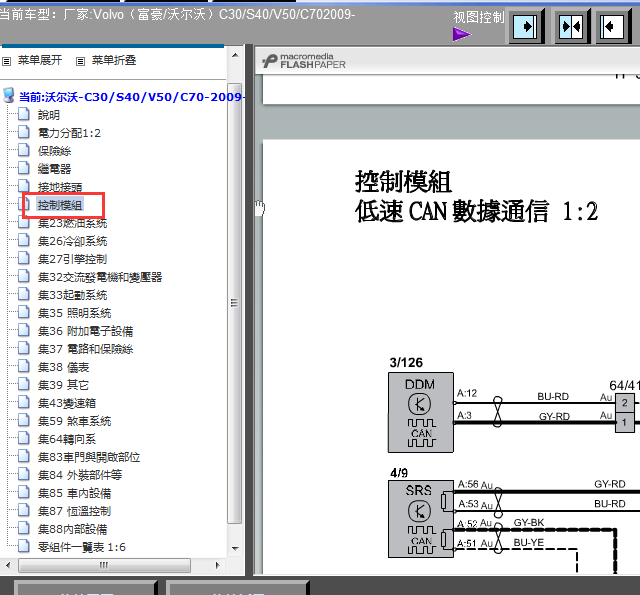
Task: Click the 菜单展开 expand-menu link
Action: 40,60
